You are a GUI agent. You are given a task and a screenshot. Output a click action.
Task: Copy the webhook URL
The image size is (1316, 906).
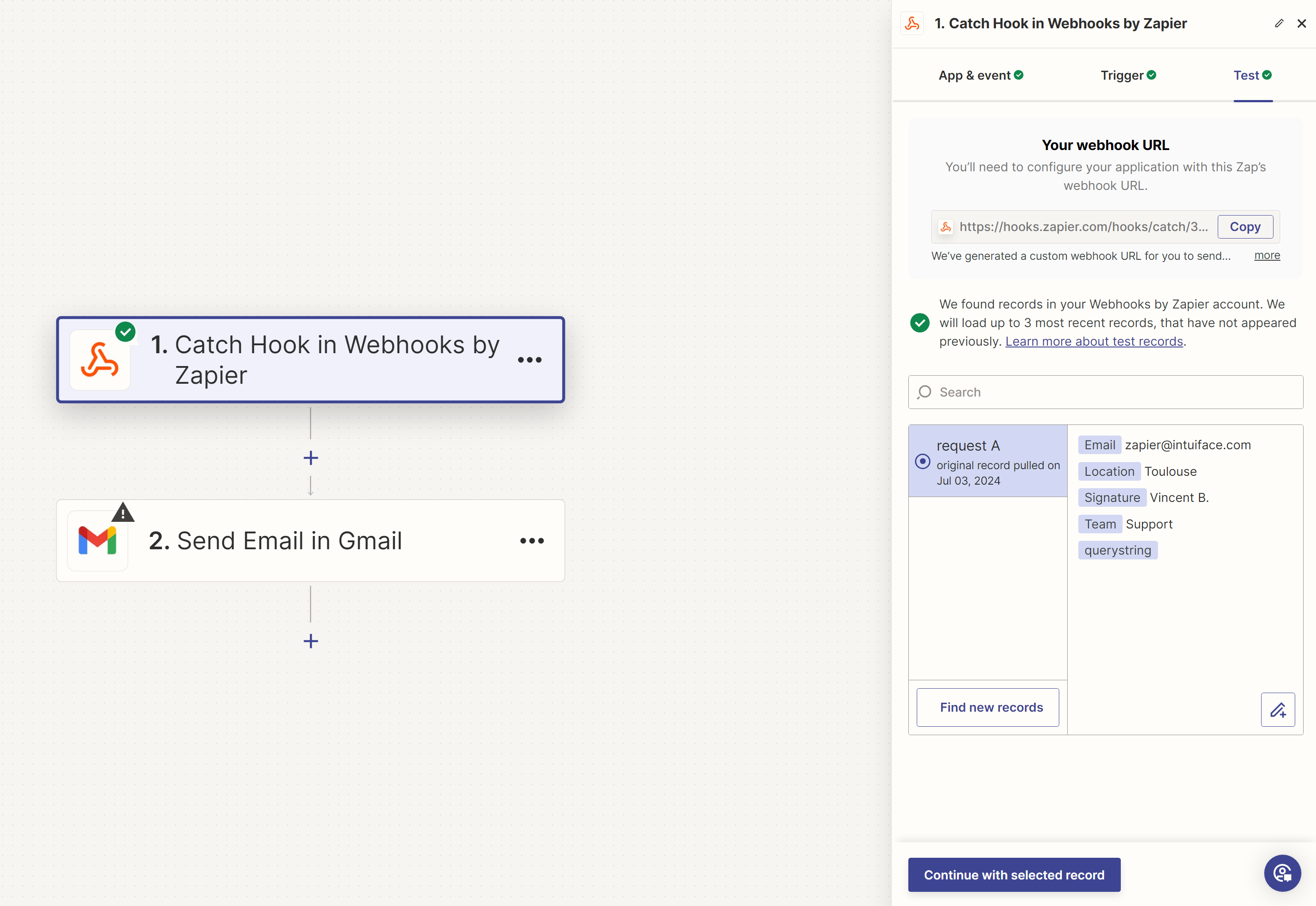click(1245, 227)
